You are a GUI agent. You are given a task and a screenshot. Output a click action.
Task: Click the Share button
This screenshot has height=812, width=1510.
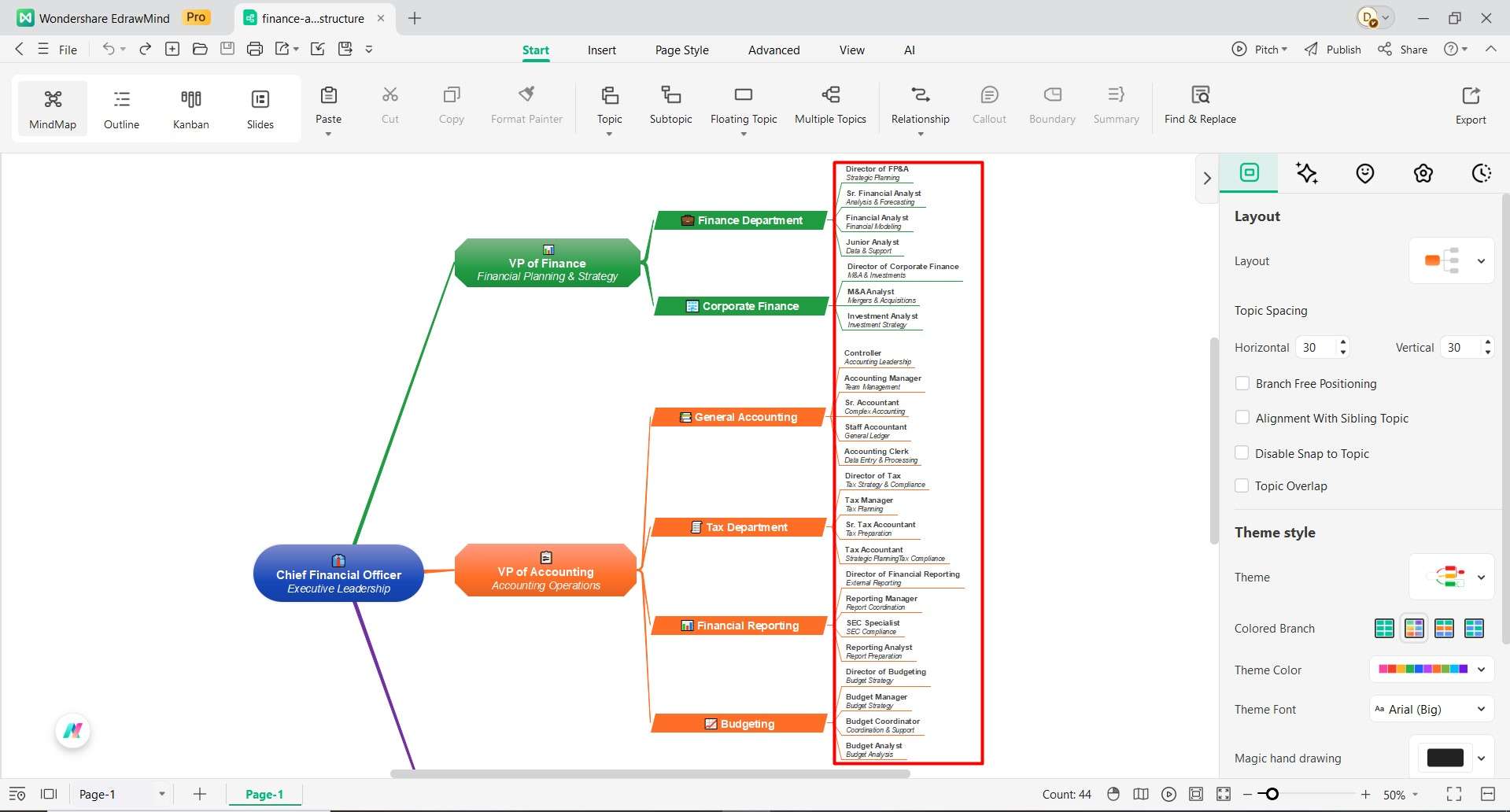(x=1402, y=49)
